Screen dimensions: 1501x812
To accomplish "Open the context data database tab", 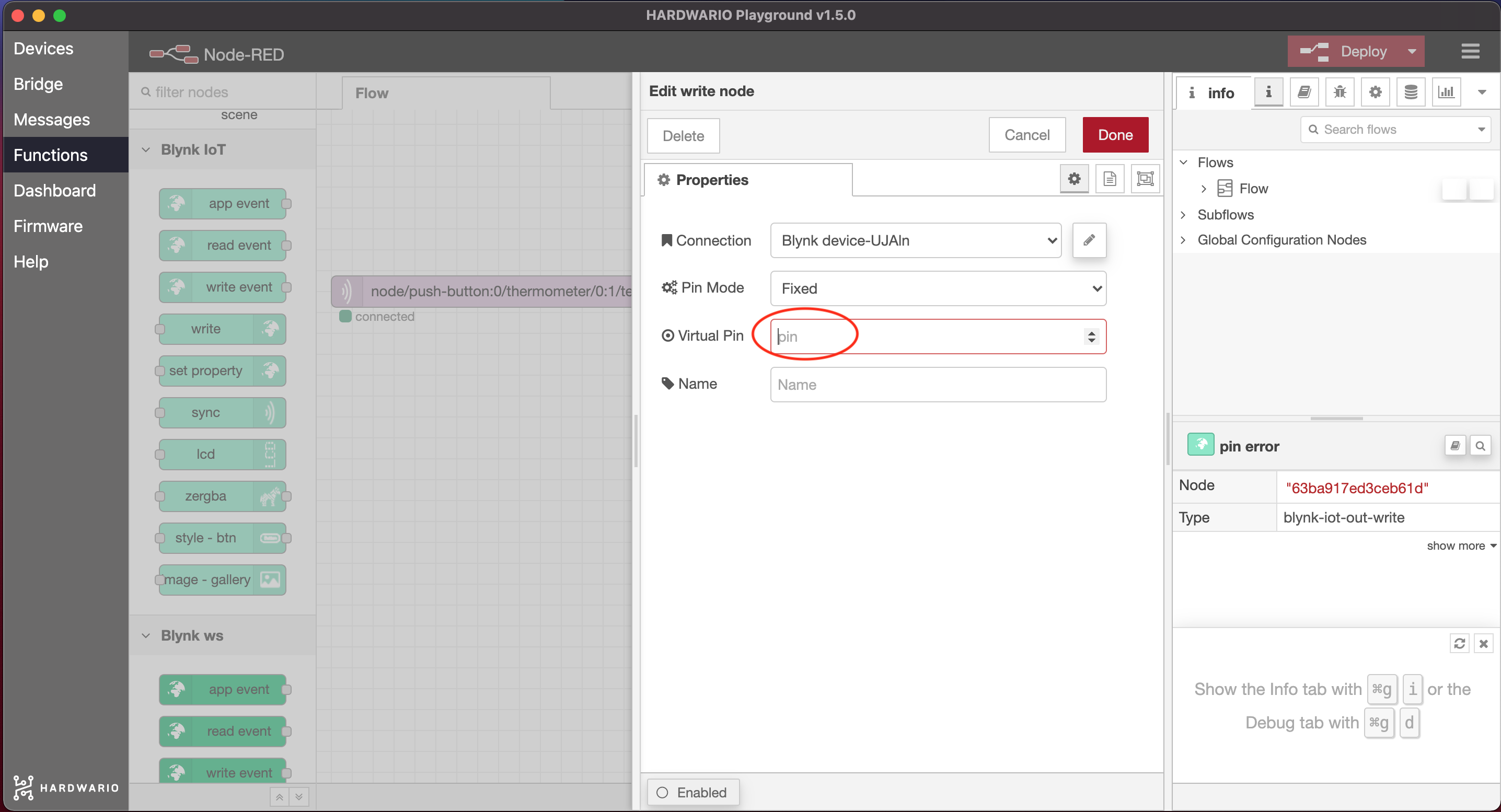I will point(1411,92).
